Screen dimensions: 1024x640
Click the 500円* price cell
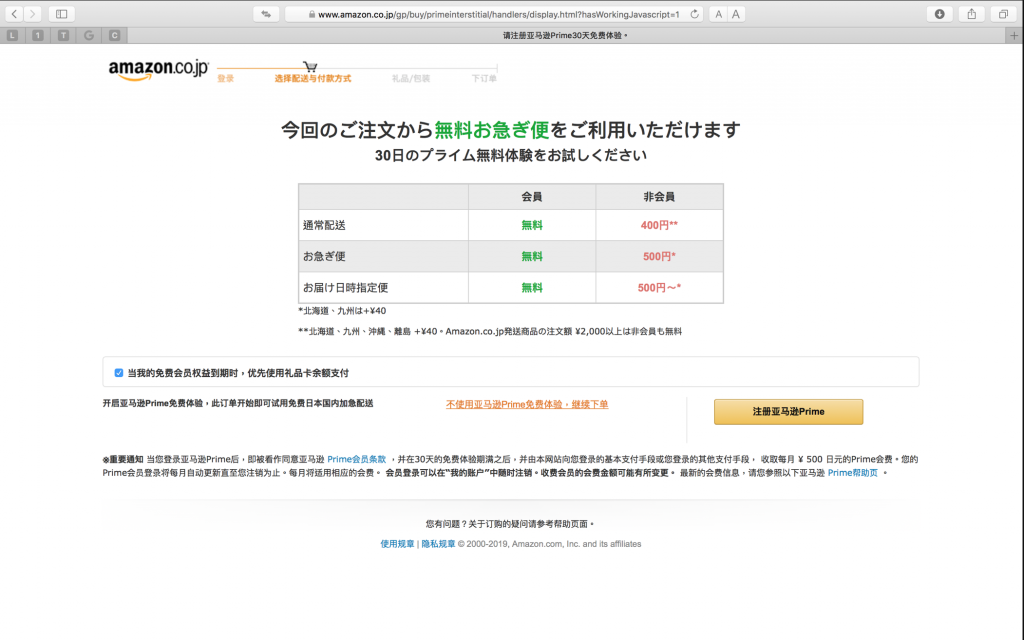click(659, 256)
